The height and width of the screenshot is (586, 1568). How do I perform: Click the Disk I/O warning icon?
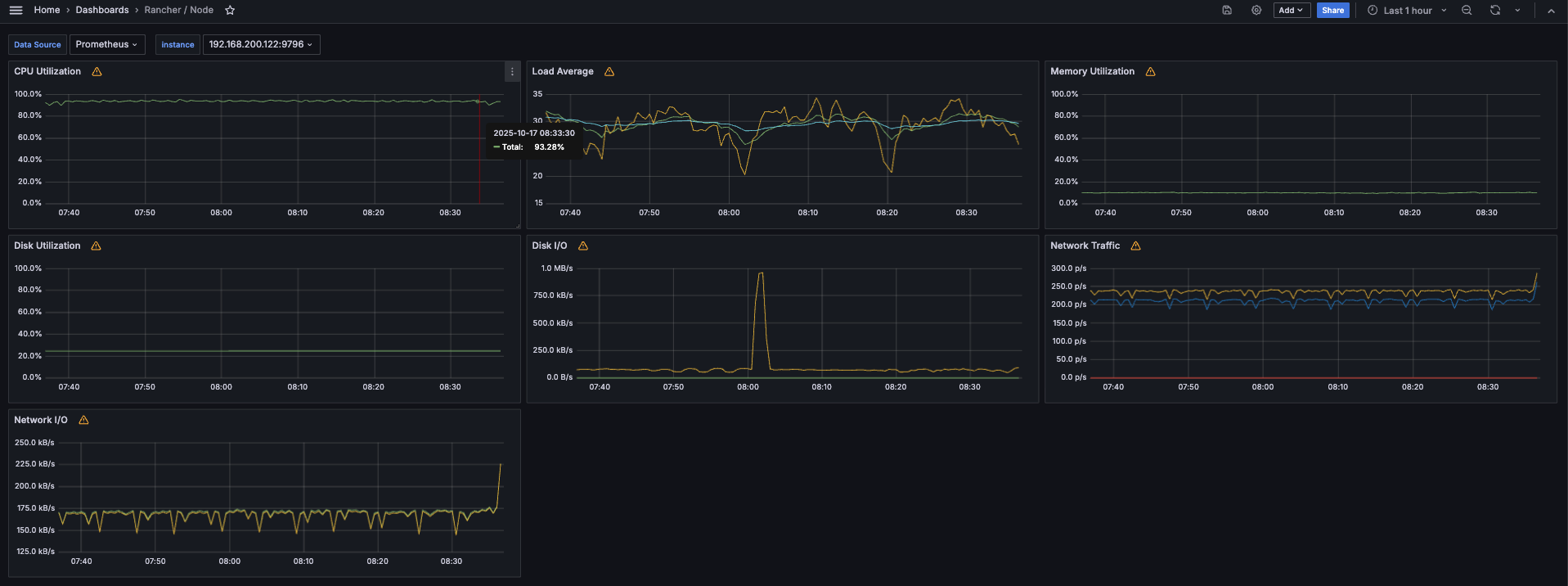[x=583, y=246]
